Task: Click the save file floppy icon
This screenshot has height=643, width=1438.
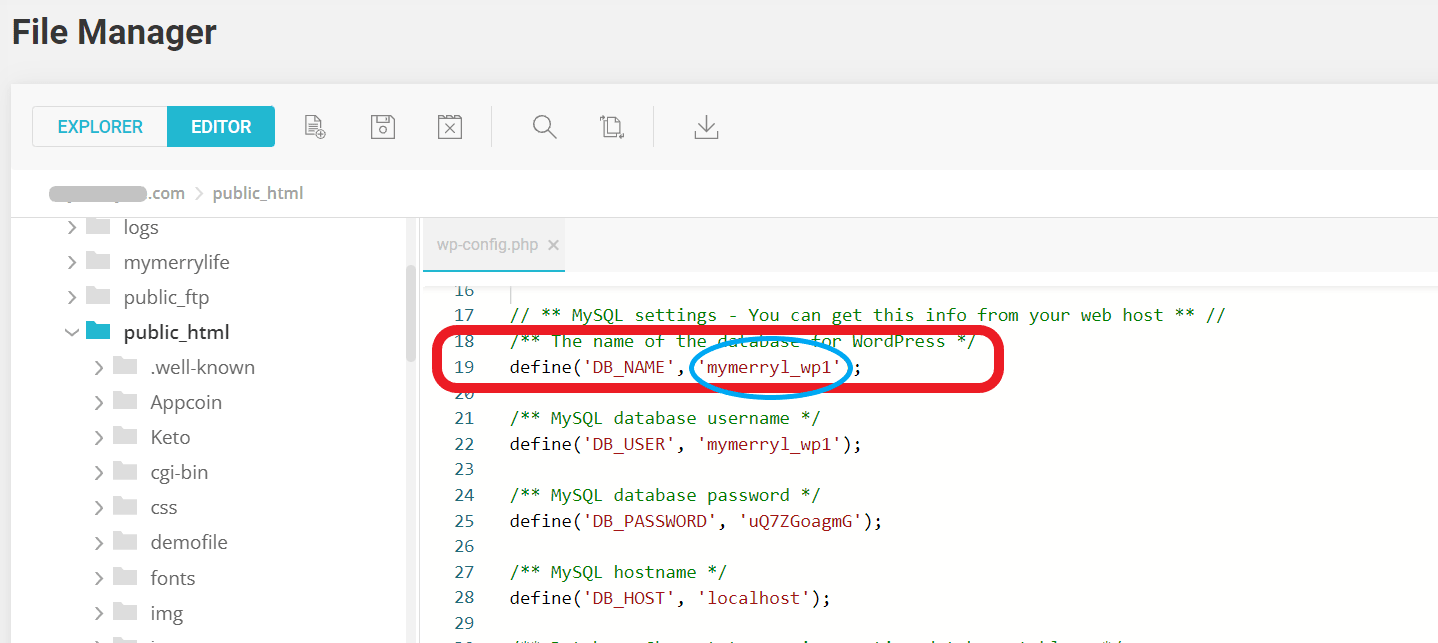Action: click(x=383, y=127)
